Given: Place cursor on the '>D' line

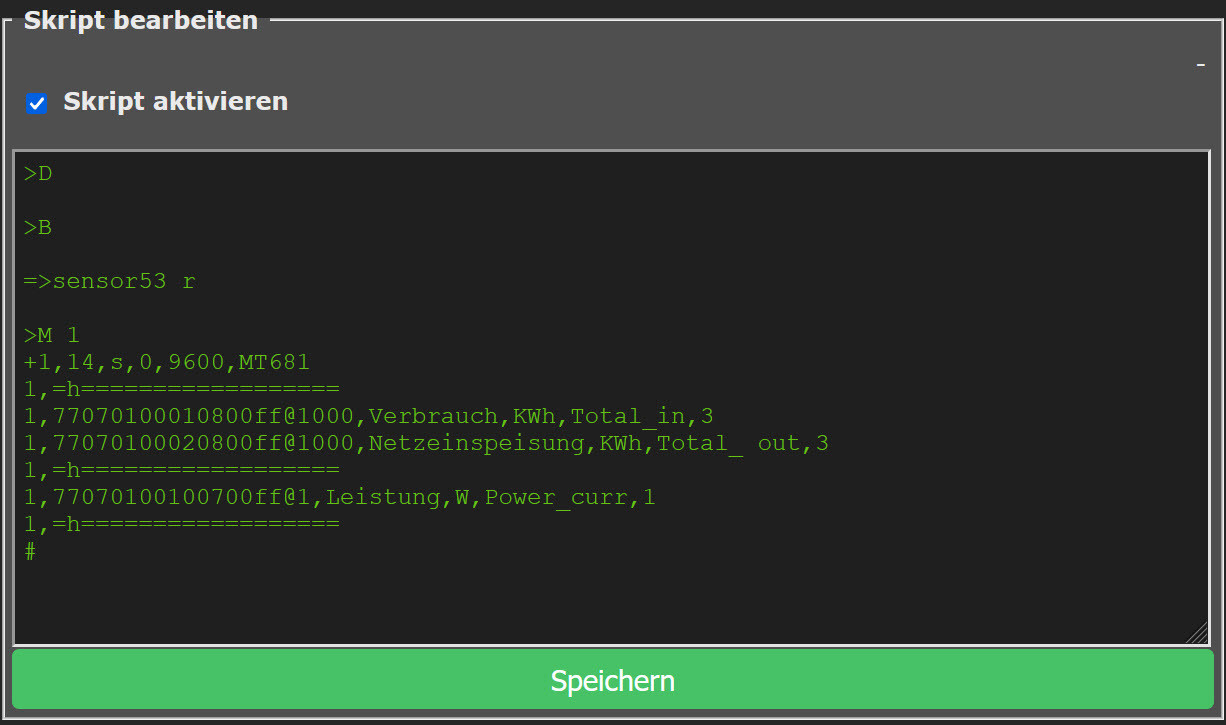Looking at the screenshot, I should pyautogui.click(x=38, y=174).
